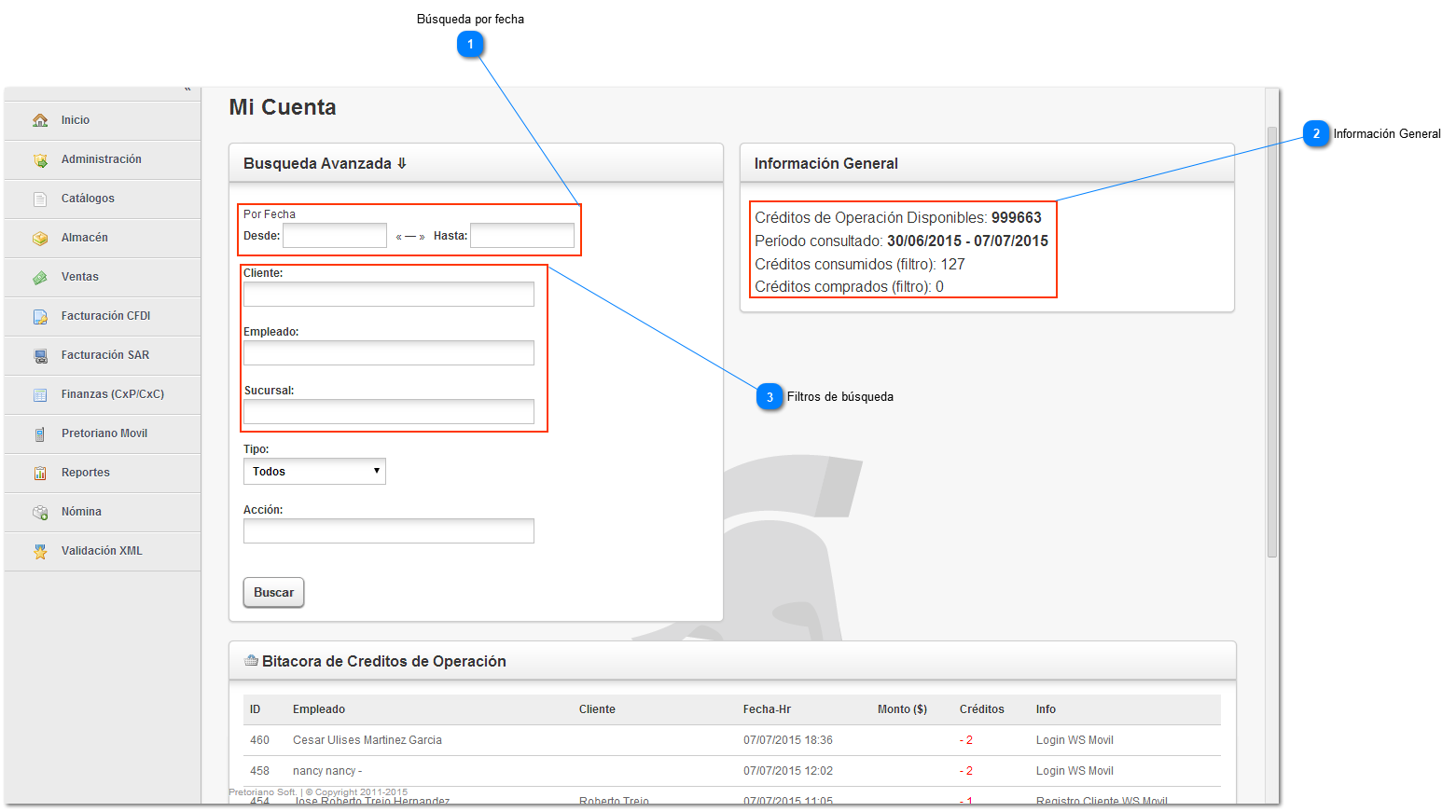Screen dimensions: 1456x812
Task: Click Login WS Movil in row 458
Action: click(x=1075, y=771)
